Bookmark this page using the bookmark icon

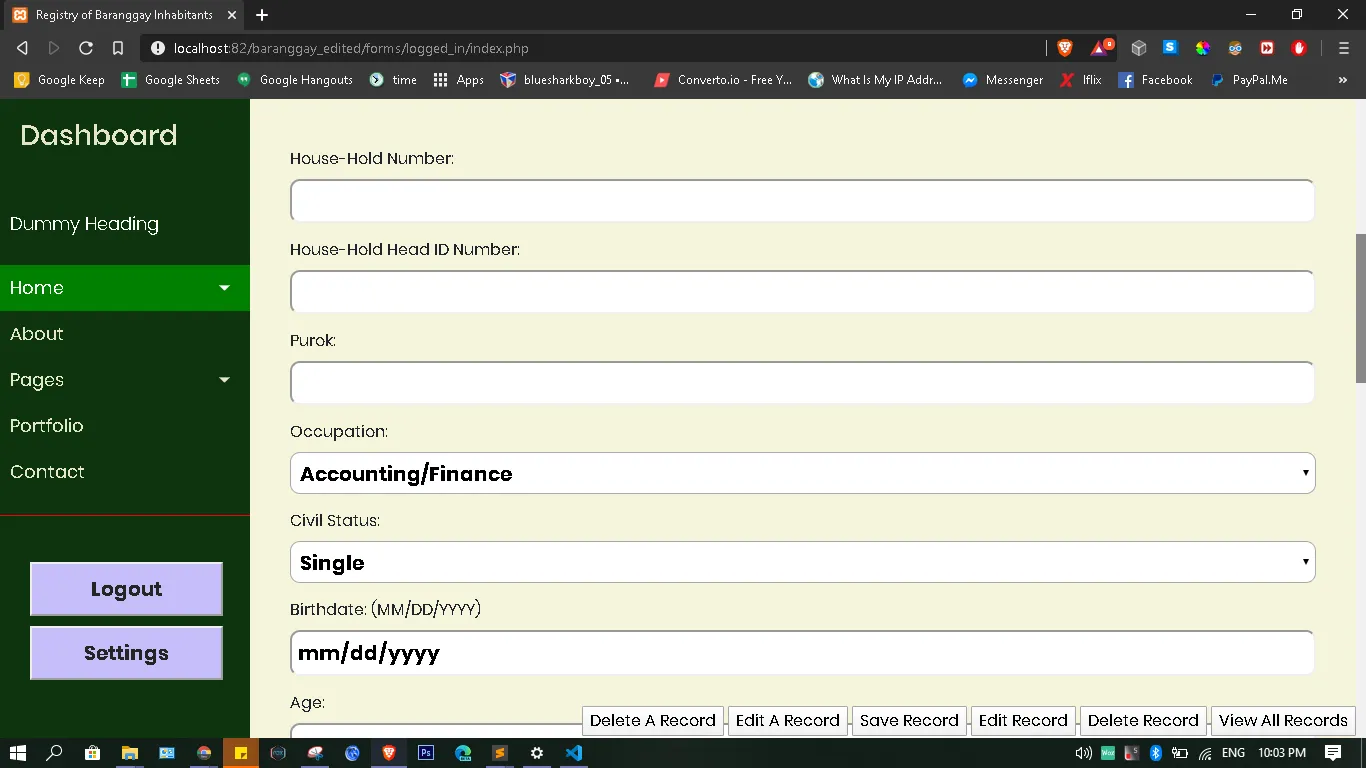118,48
